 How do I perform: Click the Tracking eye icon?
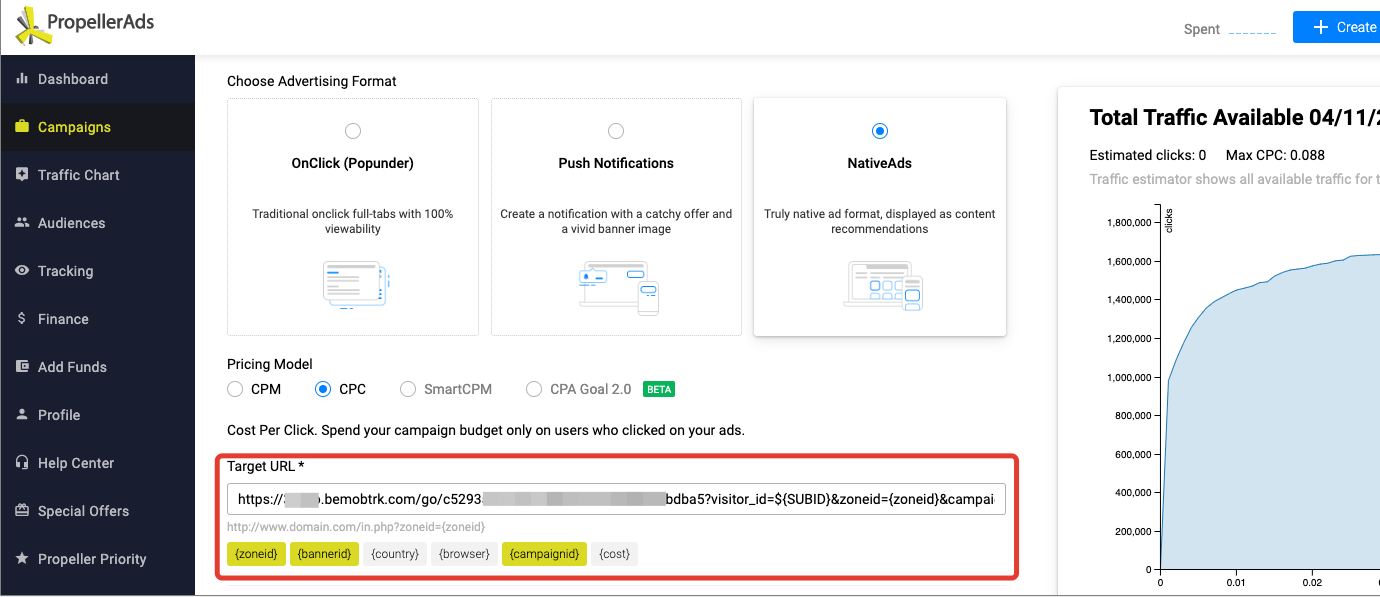click(22, 271)
